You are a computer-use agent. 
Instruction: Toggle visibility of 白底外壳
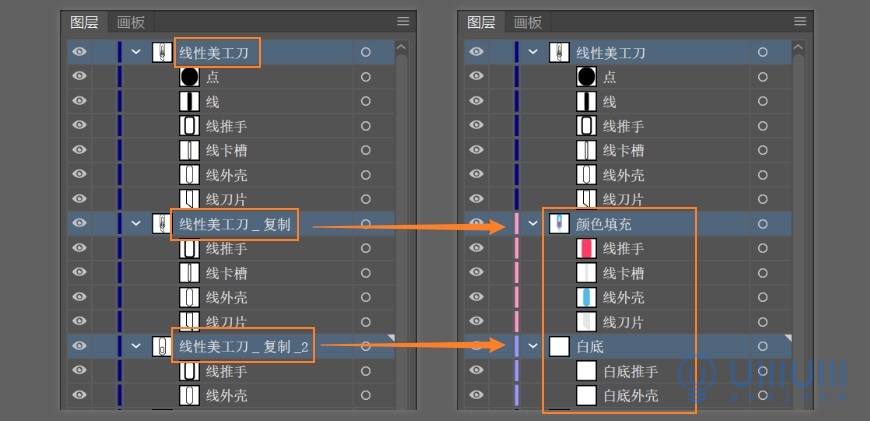coord(477,394)
